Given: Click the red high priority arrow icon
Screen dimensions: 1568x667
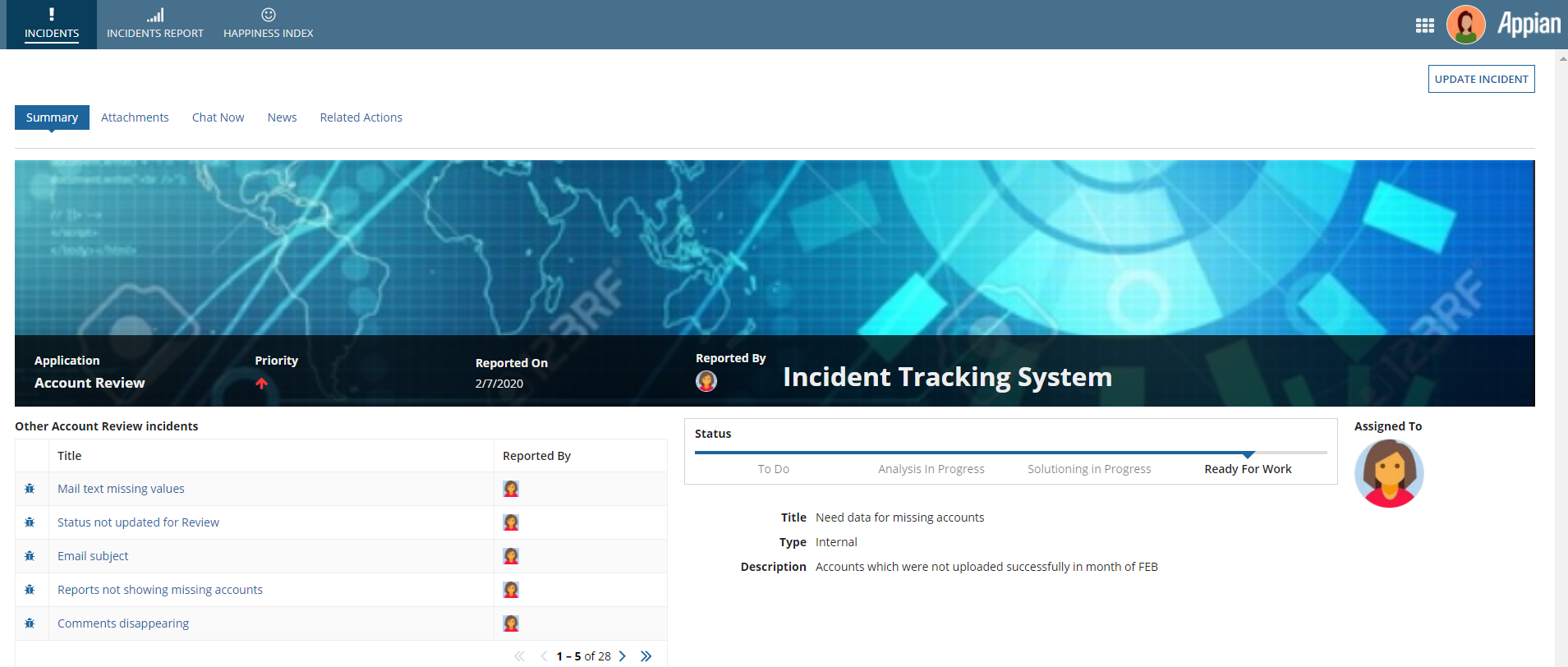Looking at the screenshot, I should click(x=261, y=384).
